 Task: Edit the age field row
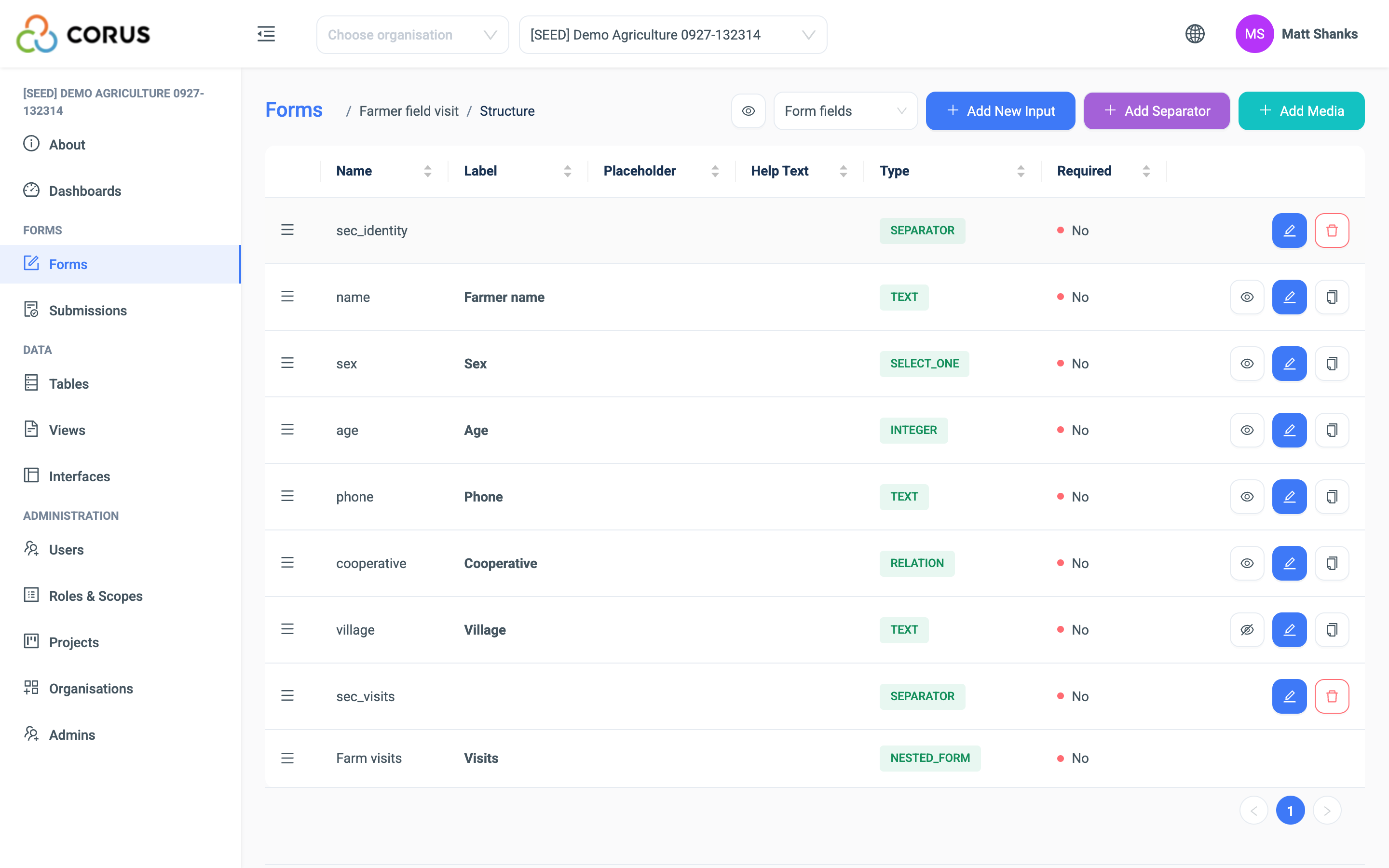(x=1289, y=430)
